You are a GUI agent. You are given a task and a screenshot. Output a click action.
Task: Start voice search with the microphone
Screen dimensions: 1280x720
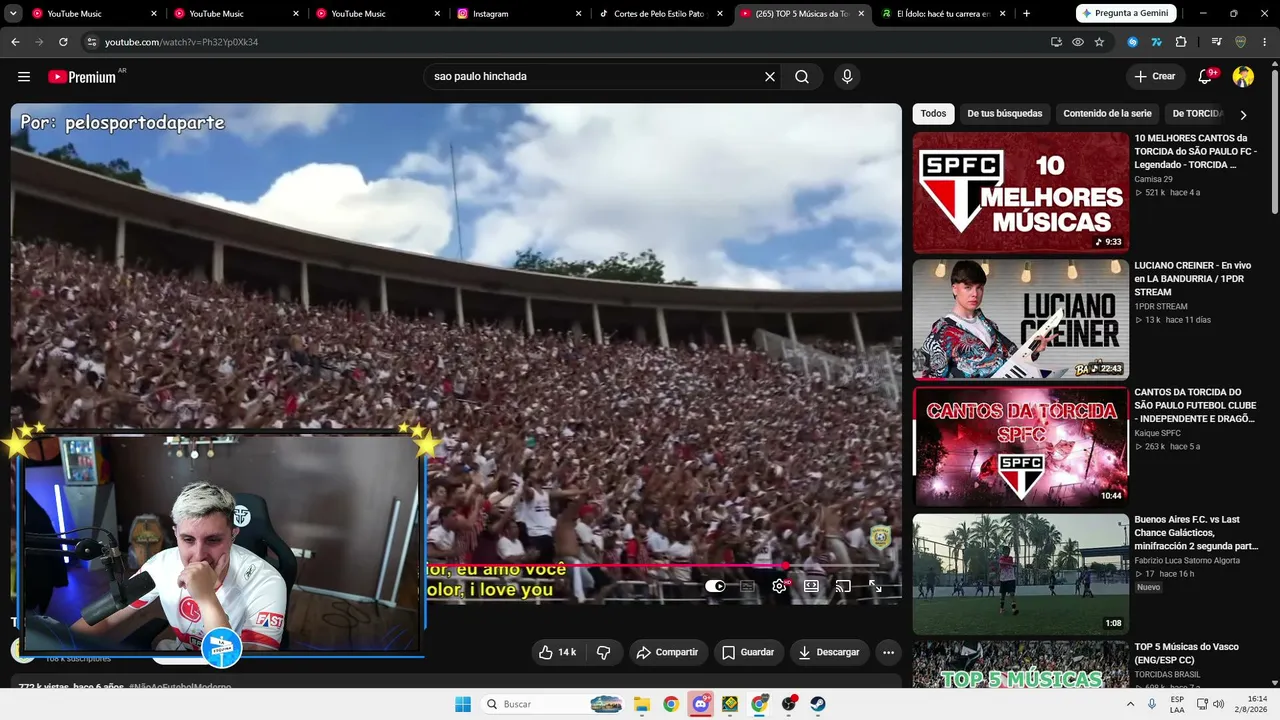(x=847, y=77)
